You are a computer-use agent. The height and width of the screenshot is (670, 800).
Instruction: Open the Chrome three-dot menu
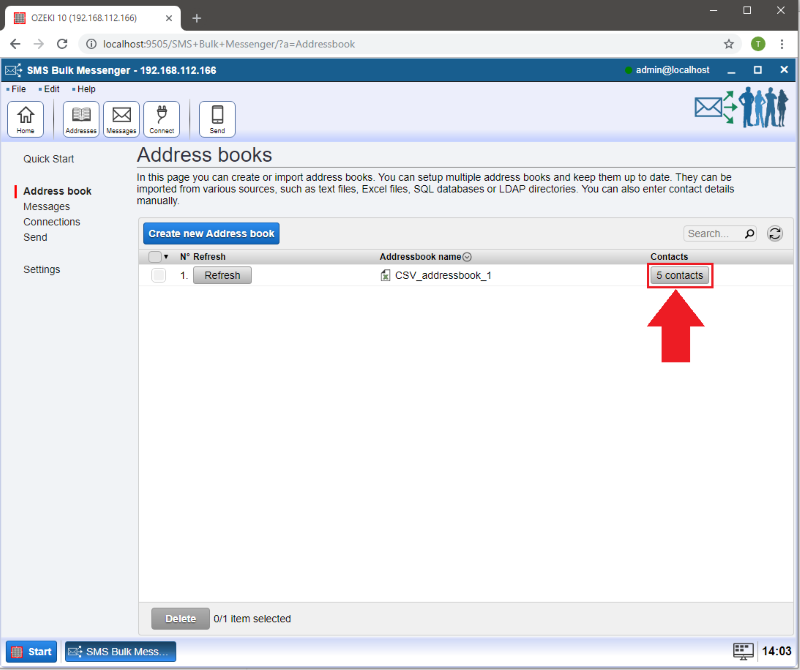[781, 44]
